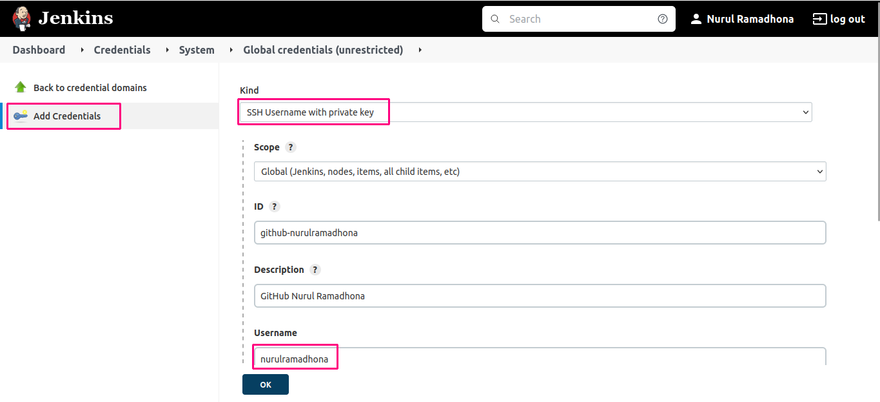Screen dimensions: 880x402
Task: Click the Kind label text
Action: tap(249, 90)
